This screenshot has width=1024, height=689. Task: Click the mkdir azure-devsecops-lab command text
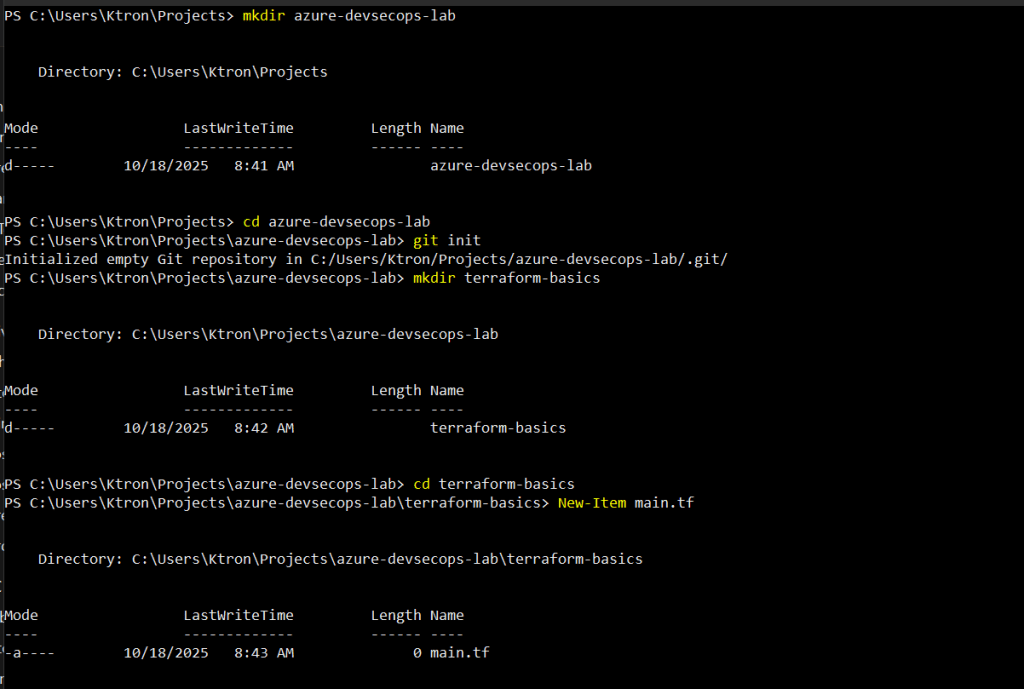click(349, 16)
